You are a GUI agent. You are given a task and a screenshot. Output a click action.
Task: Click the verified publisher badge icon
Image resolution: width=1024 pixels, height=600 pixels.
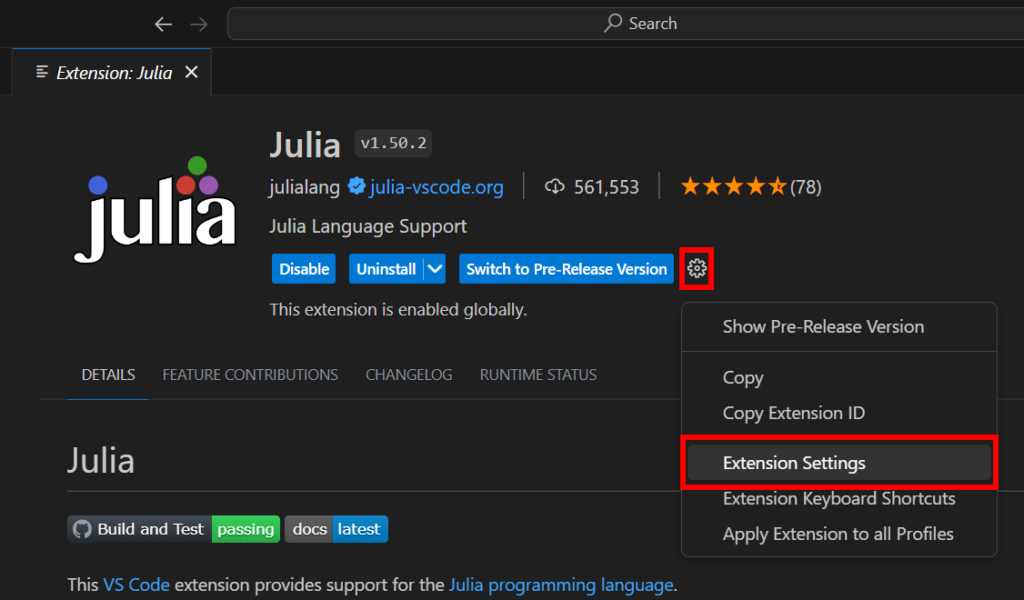357,186
